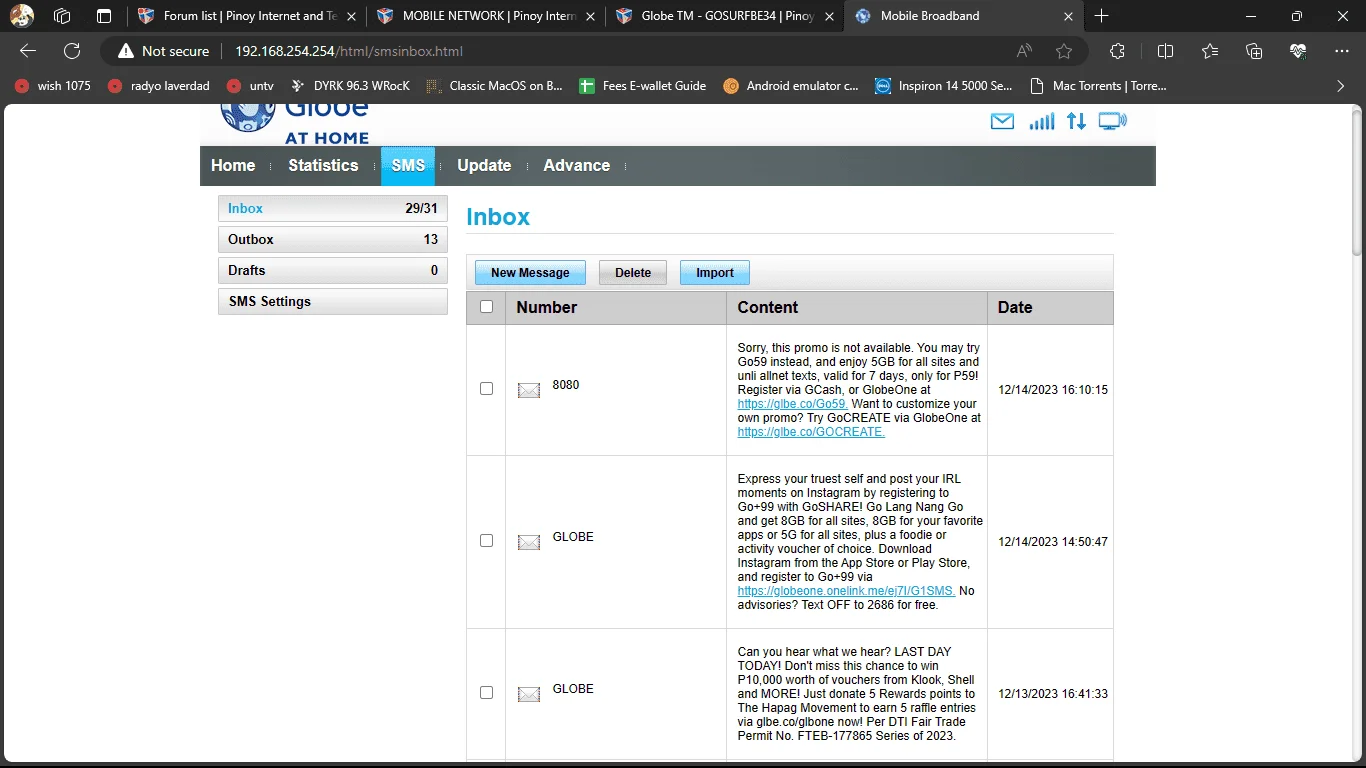
Task: Open the new-message envelope status icon
Action: [1002, 122]
